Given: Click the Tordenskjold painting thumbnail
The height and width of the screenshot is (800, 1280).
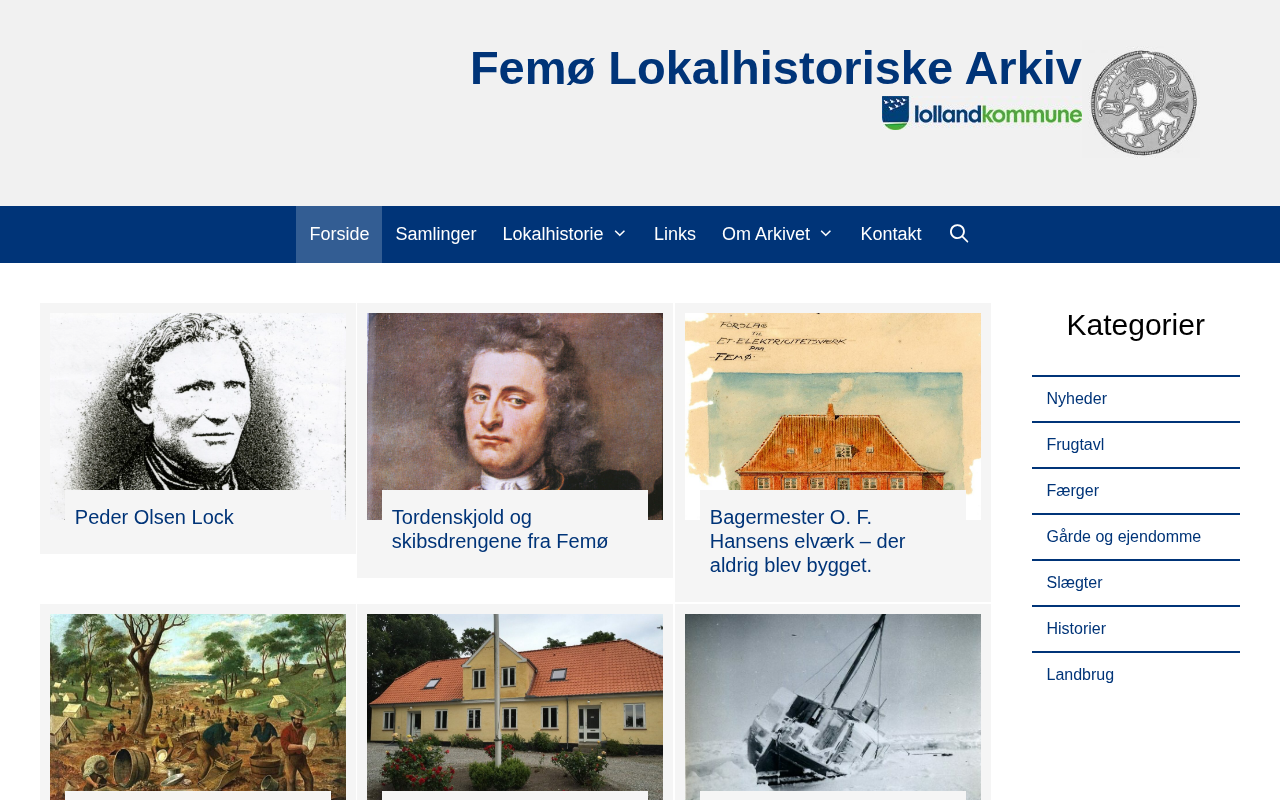Looking at the screenshot, I should point(515,416).
